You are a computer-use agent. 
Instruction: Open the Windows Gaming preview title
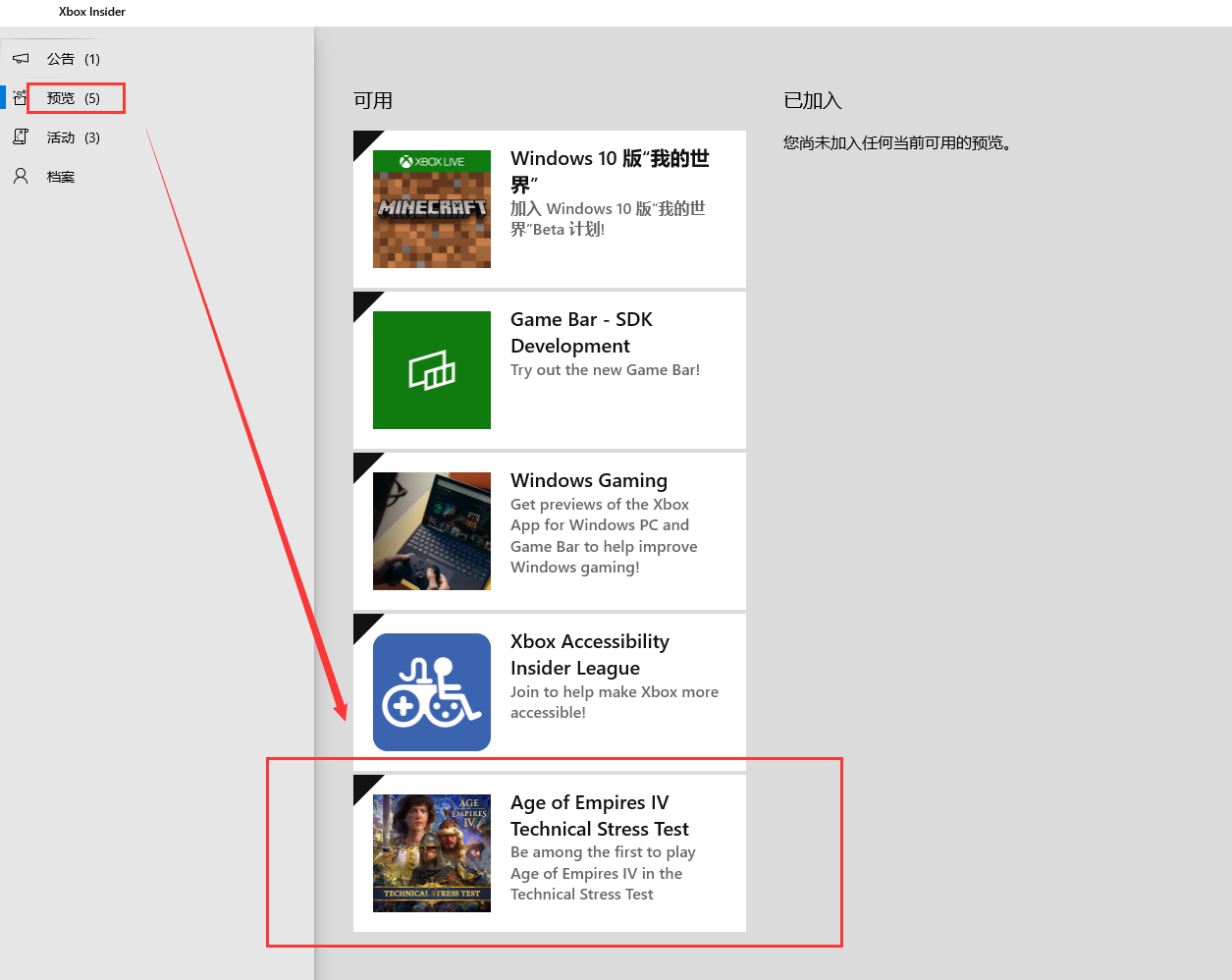tap(589, 480)
